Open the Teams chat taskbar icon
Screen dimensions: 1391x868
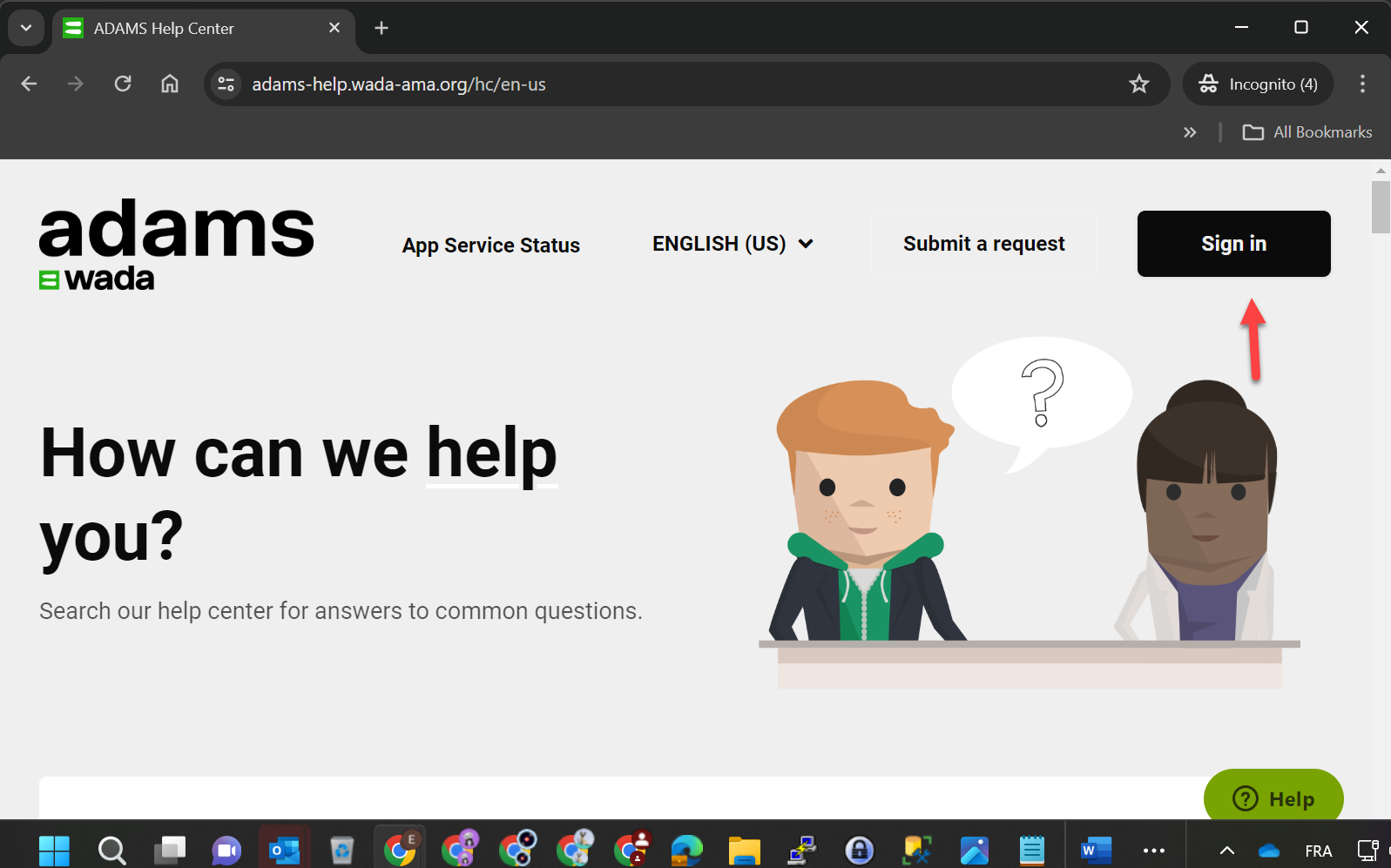point(226,850)
